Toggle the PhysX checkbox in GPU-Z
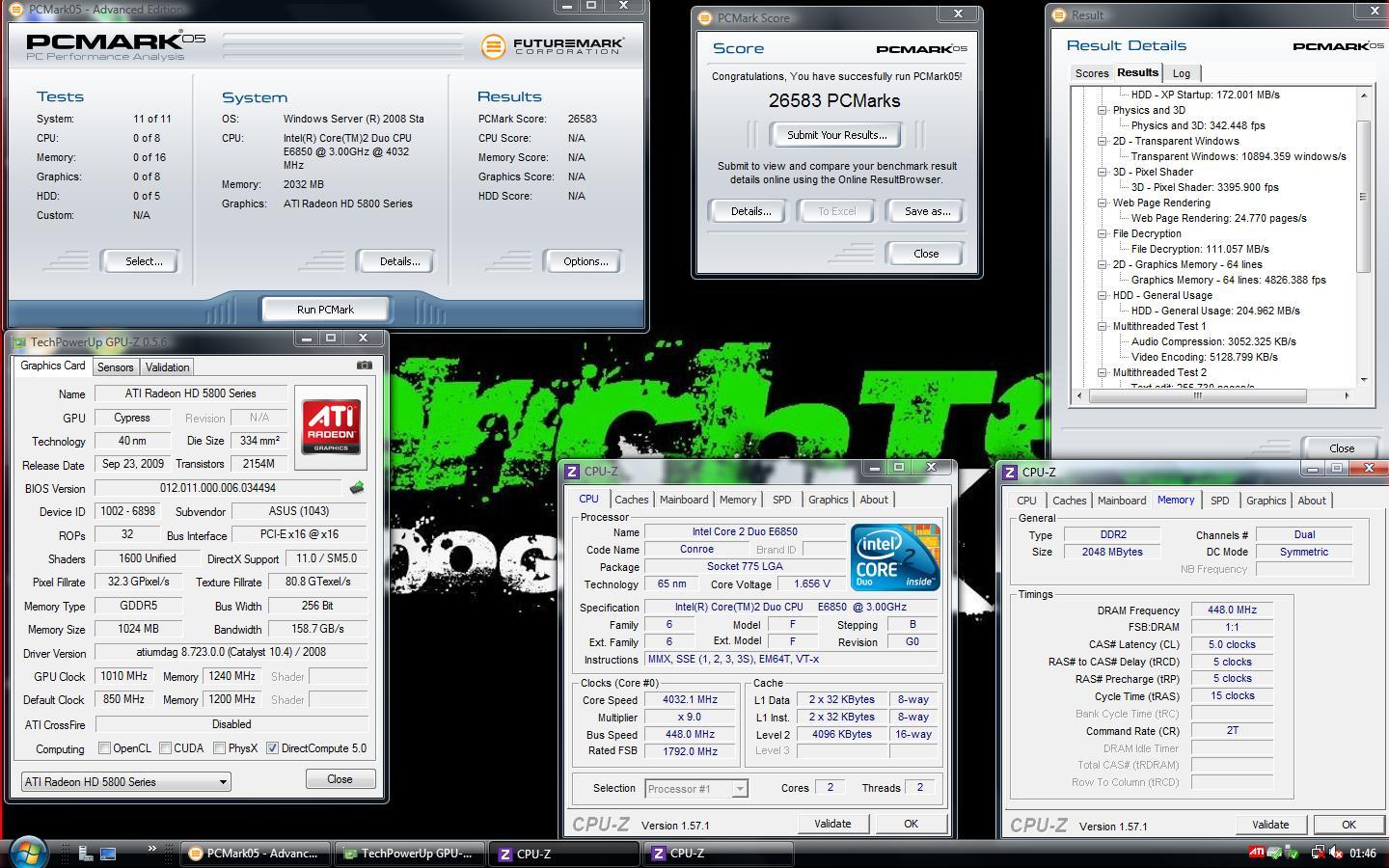 [219, 748]
